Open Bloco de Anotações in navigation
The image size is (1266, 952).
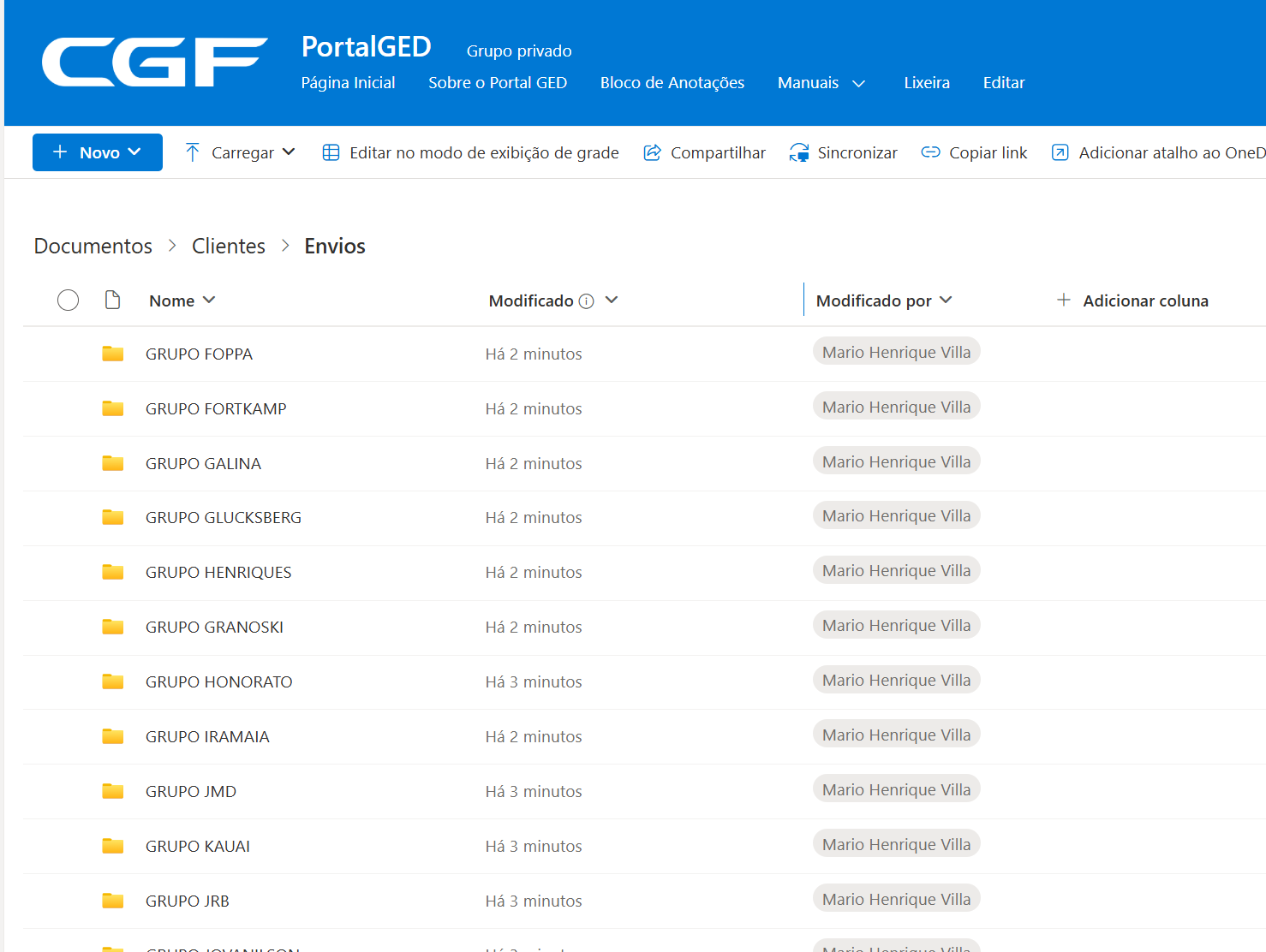[x=672, y=83]
